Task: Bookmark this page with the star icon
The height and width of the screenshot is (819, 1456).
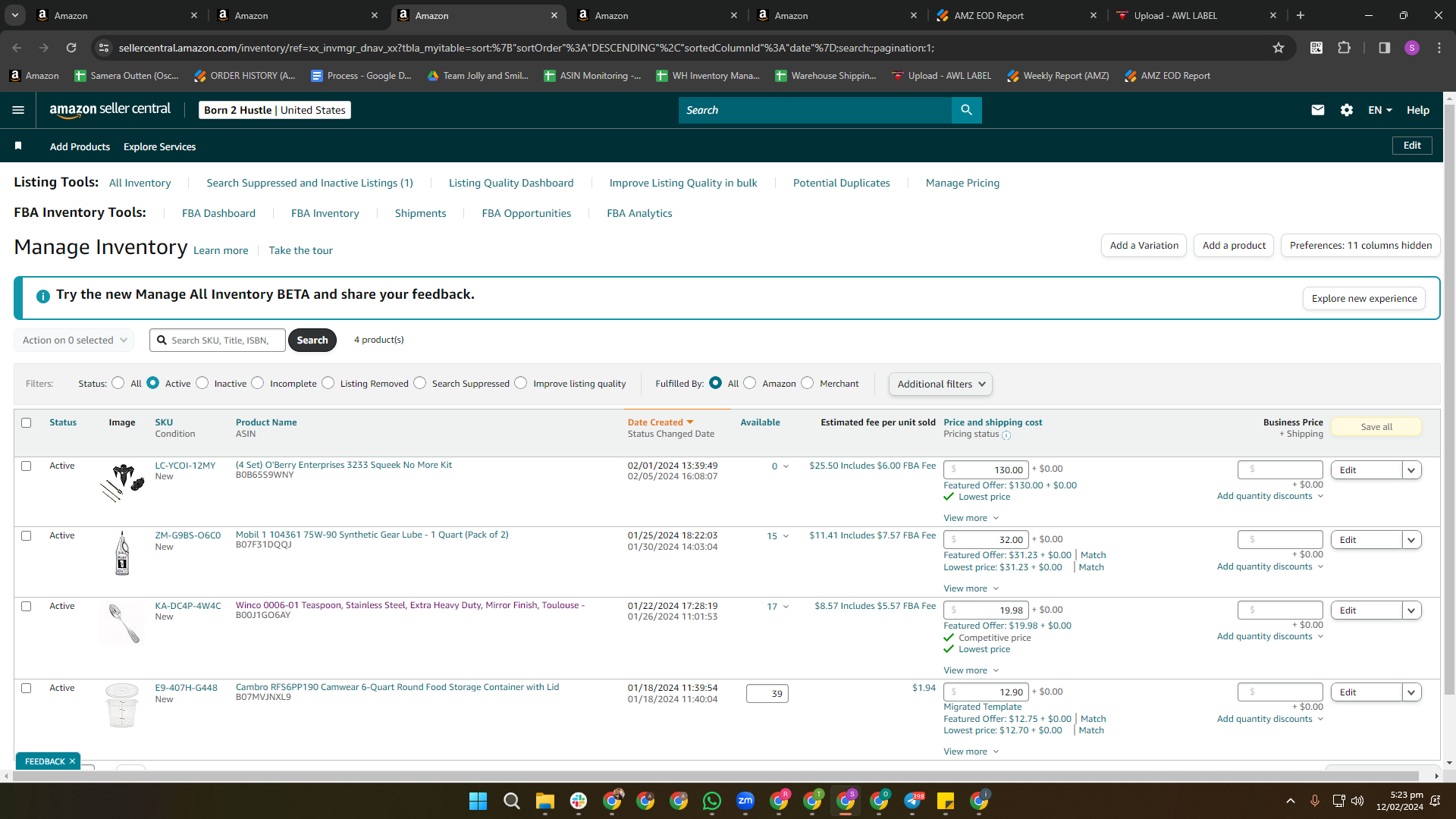Action: click(x=1279, y=48)
